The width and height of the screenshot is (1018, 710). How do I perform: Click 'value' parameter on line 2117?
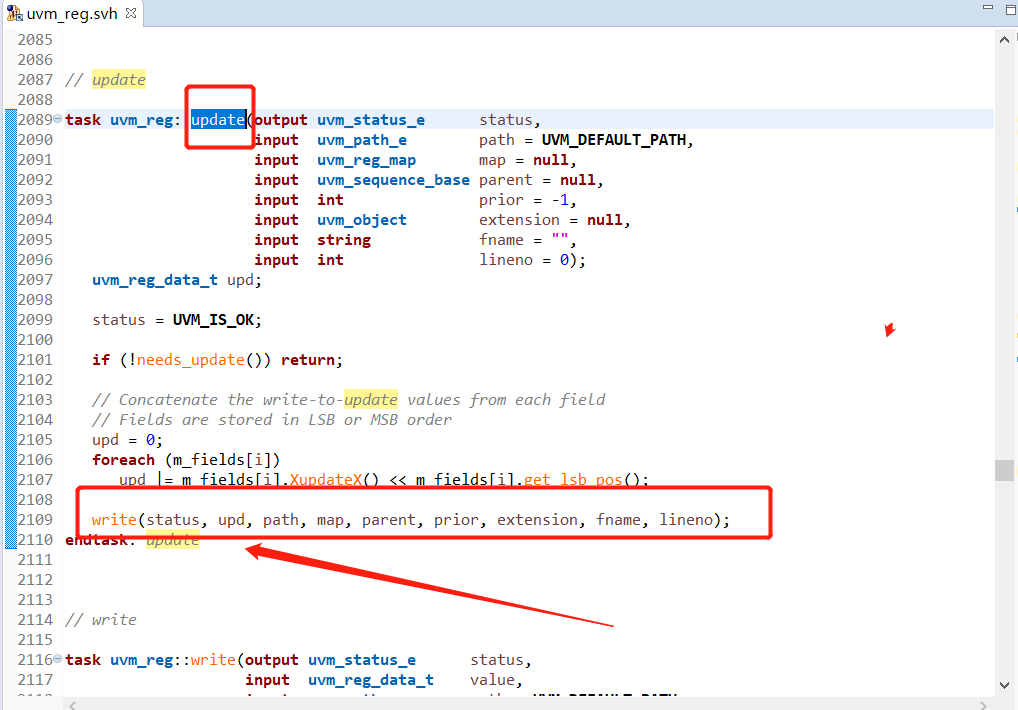[492, 680]
